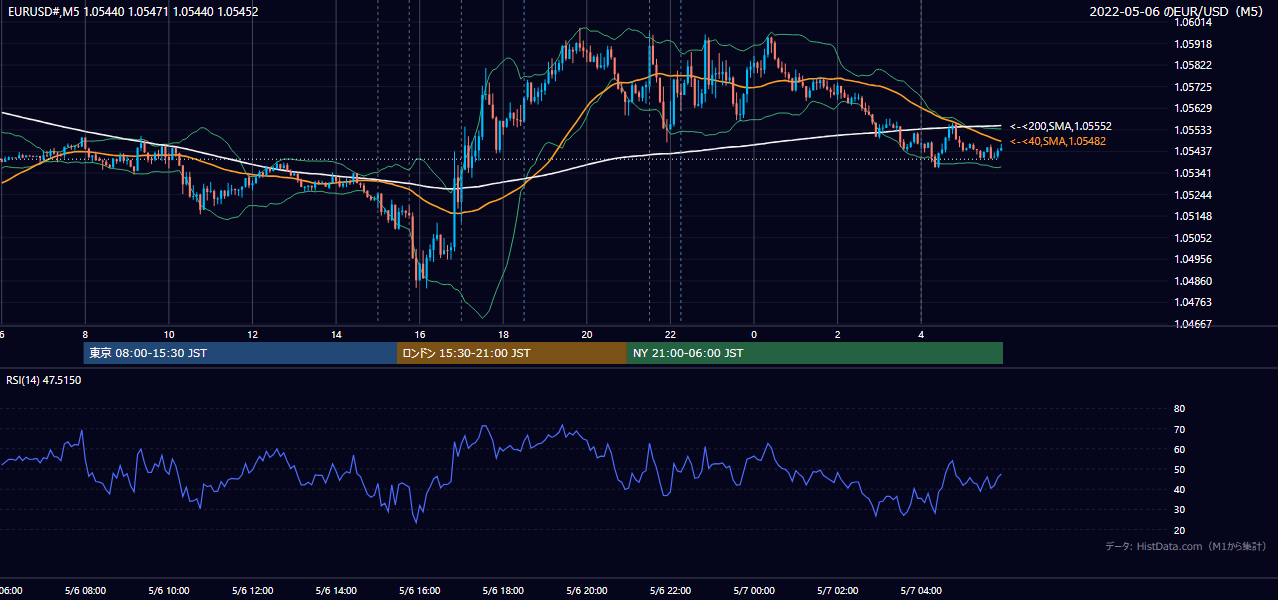Click hour 22 on price chart time axis

pos(671,334)
